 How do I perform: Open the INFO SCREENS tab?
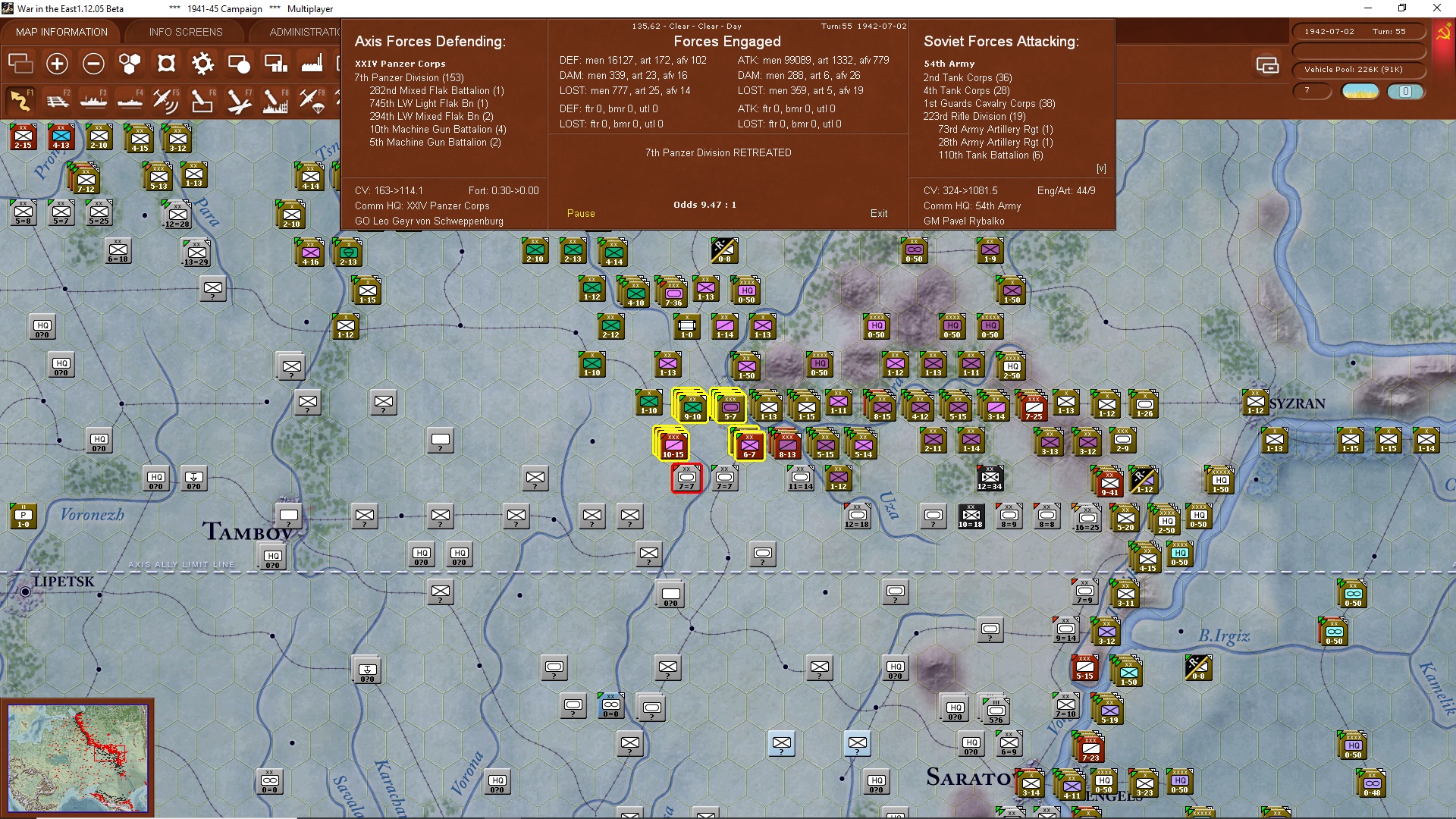click(186, 32)
